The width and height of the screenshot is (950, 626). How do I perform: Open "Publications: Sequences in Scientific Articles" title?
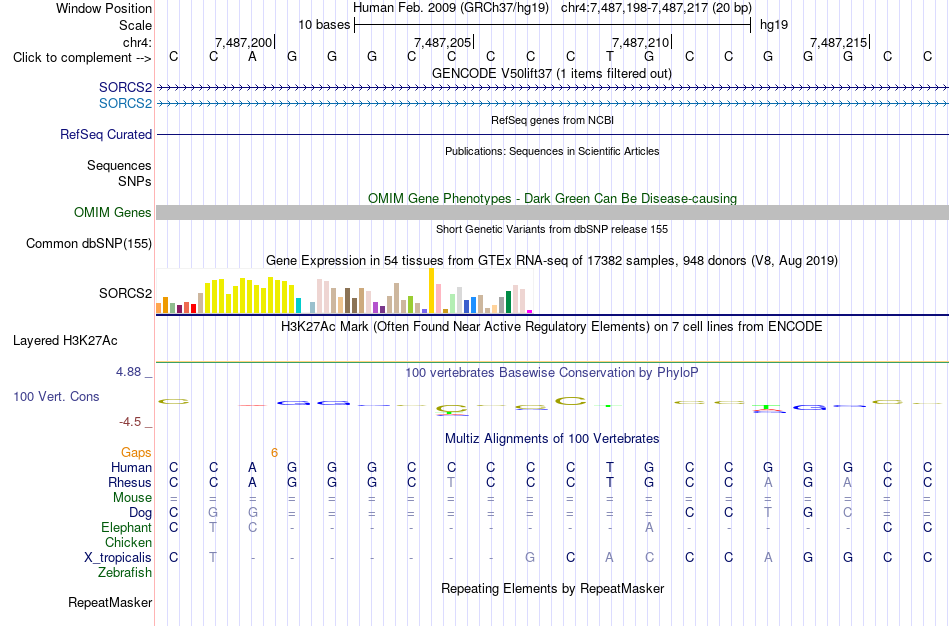552,151
